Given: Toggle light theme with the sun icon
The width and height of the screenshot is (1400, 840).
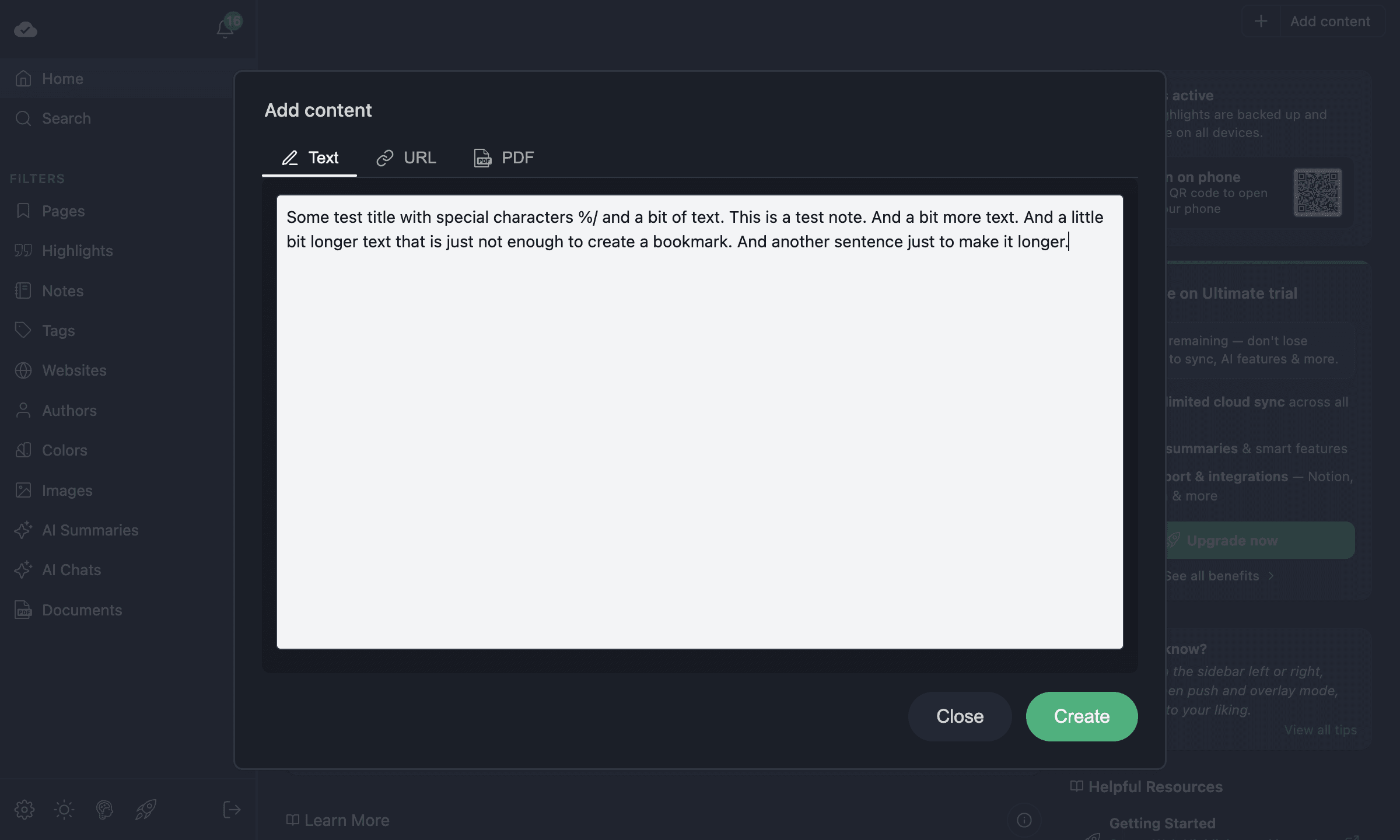Looking at the screenshot, I should (x=64, y=810).
